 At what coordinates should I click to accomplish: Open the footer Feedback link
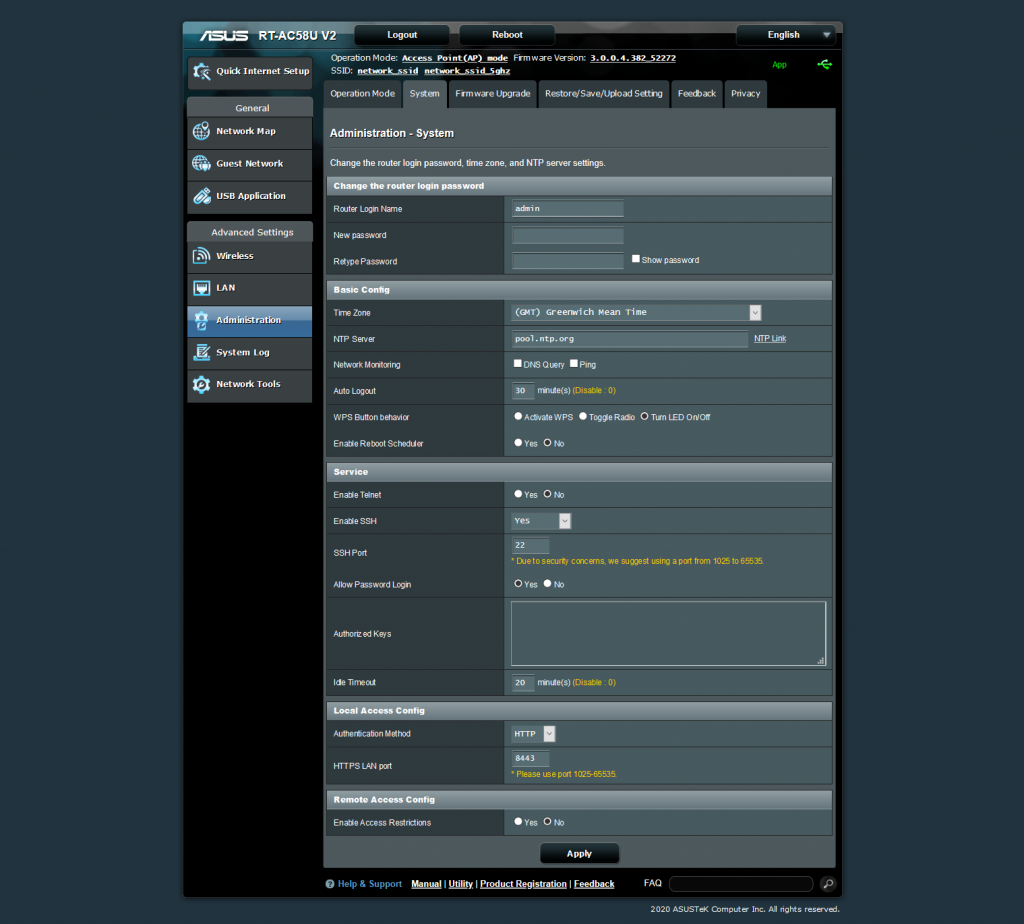[x=594, y=884]
